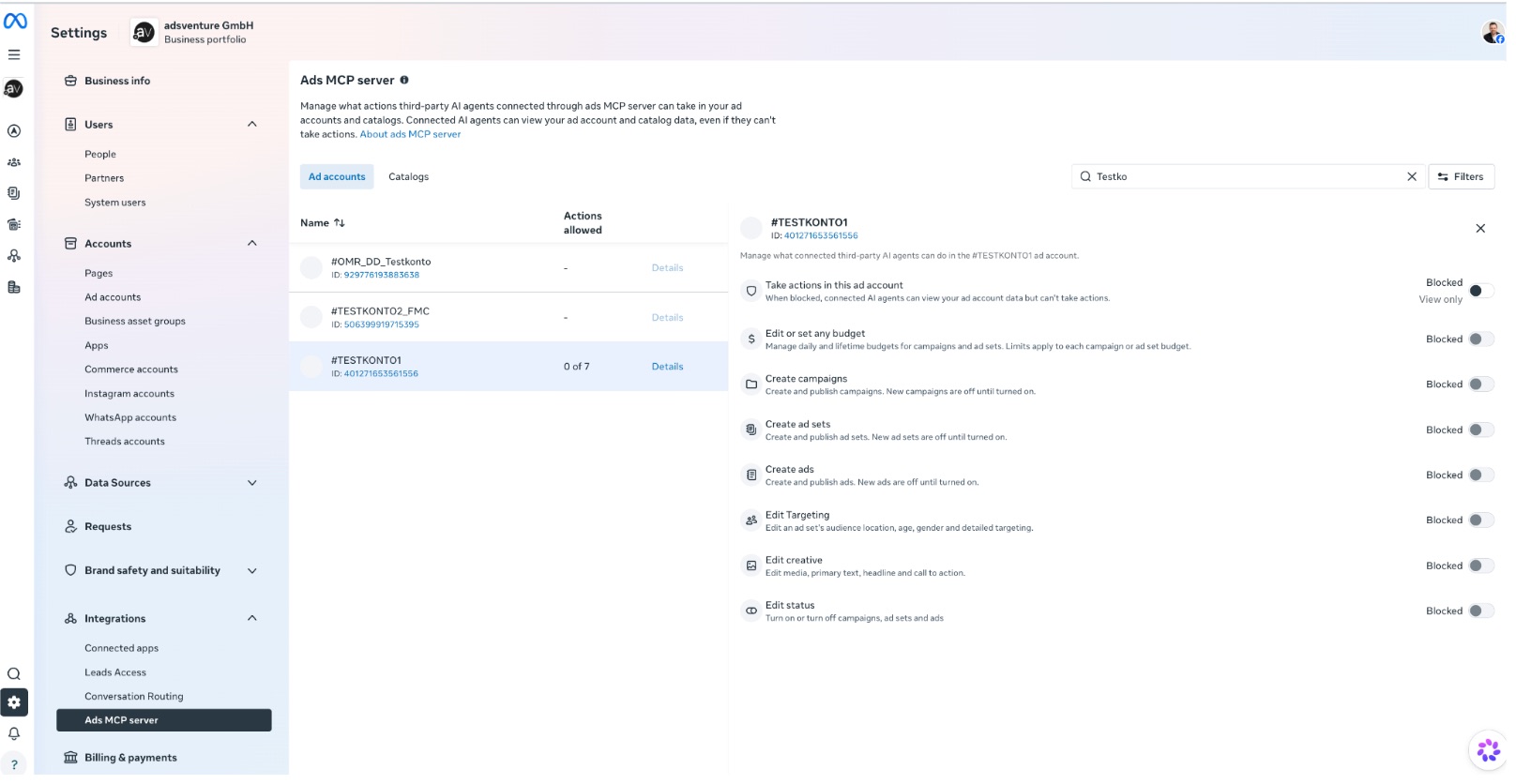Click the Edit creative image icon

(751, 565)
